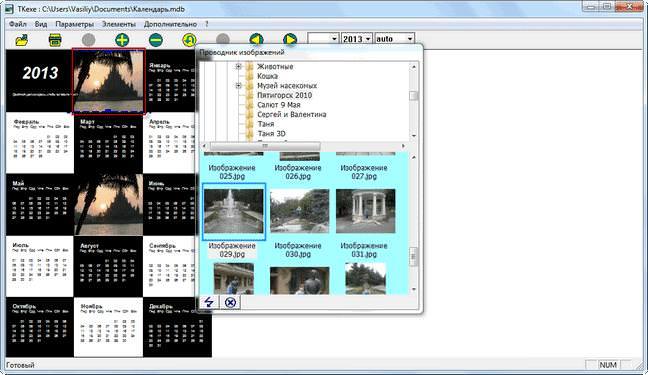Screen dimensions: 648x375
Task: Click the green print toolbar icon
Action: pyautogui.click(x=55, y=40)
